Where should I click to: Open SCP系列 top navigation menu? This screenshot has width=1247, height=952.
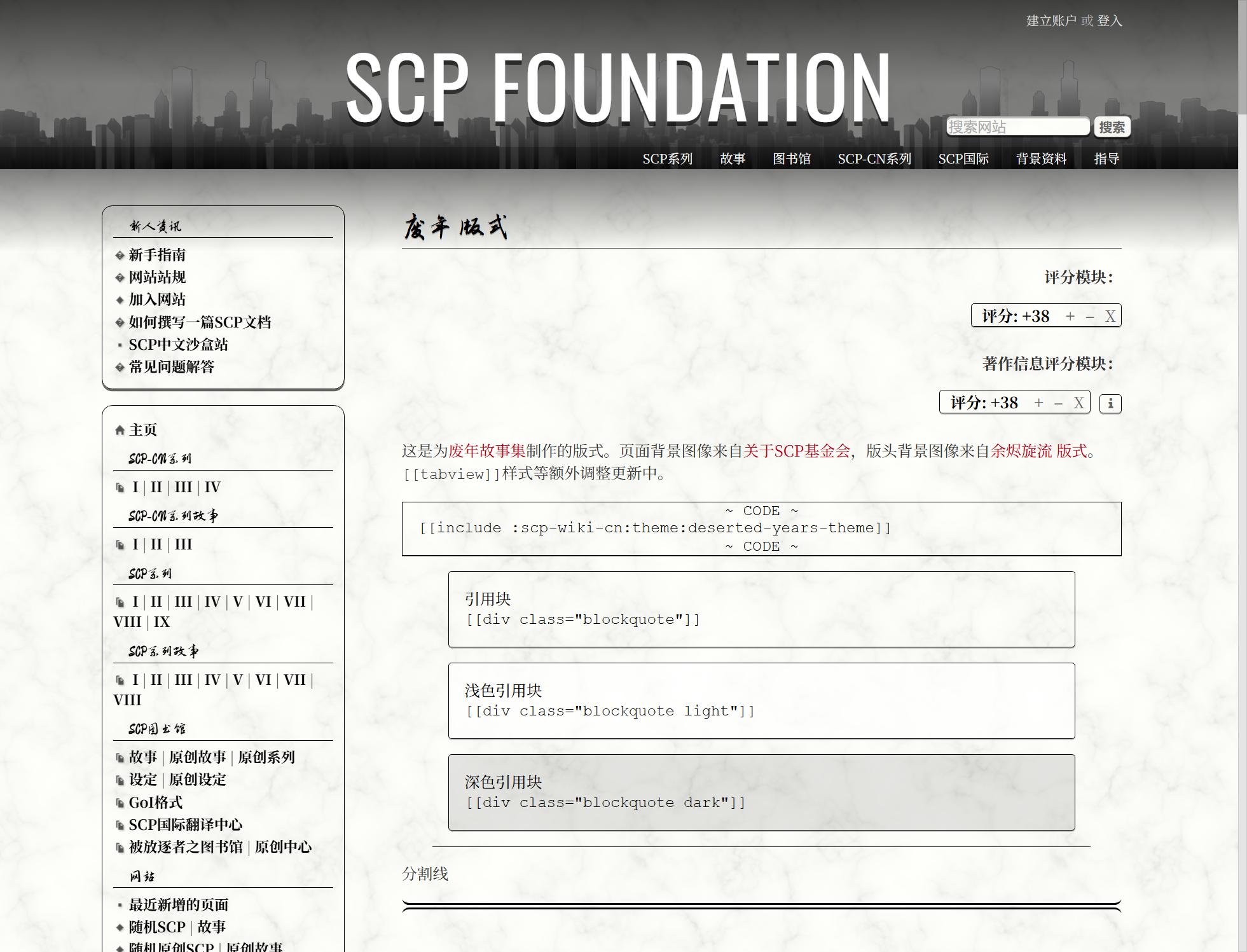(667, 158)
